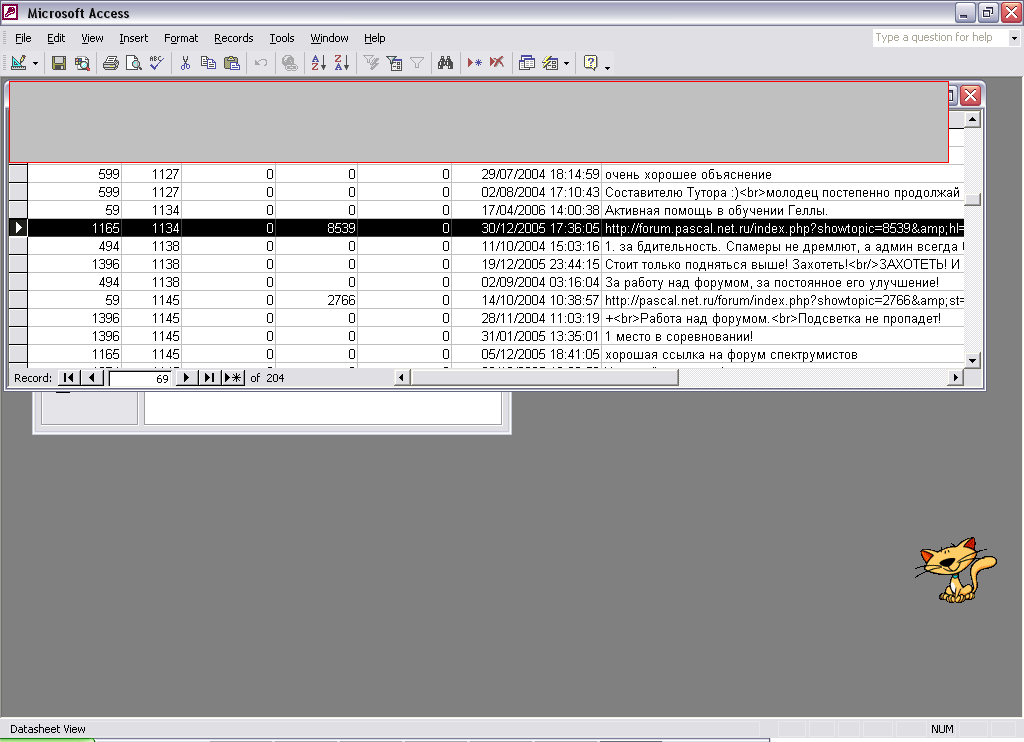Open Print Preview from the toolbar
Image resolution: width=1024 pixels, height=742 pixels.
pos(133,63)
